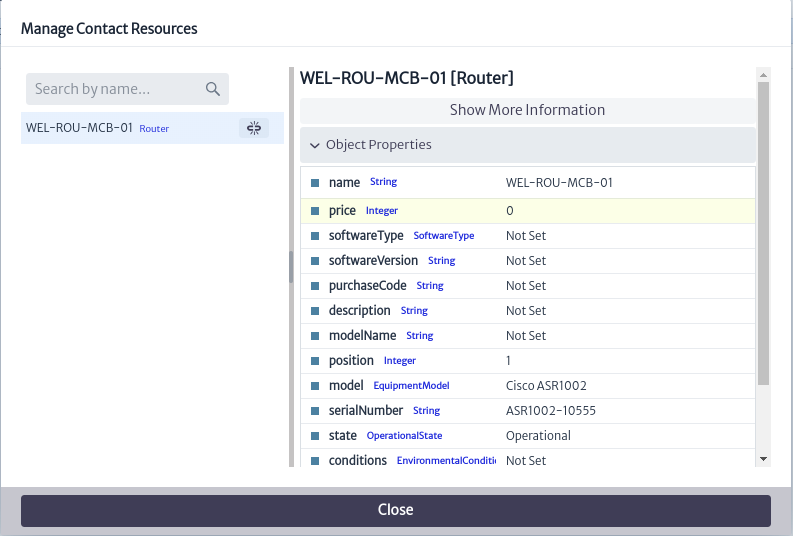The height and width of the screenshot is (539, 793).
Task: Click the Not Set value of softwareType
Action: pos(526,236)
